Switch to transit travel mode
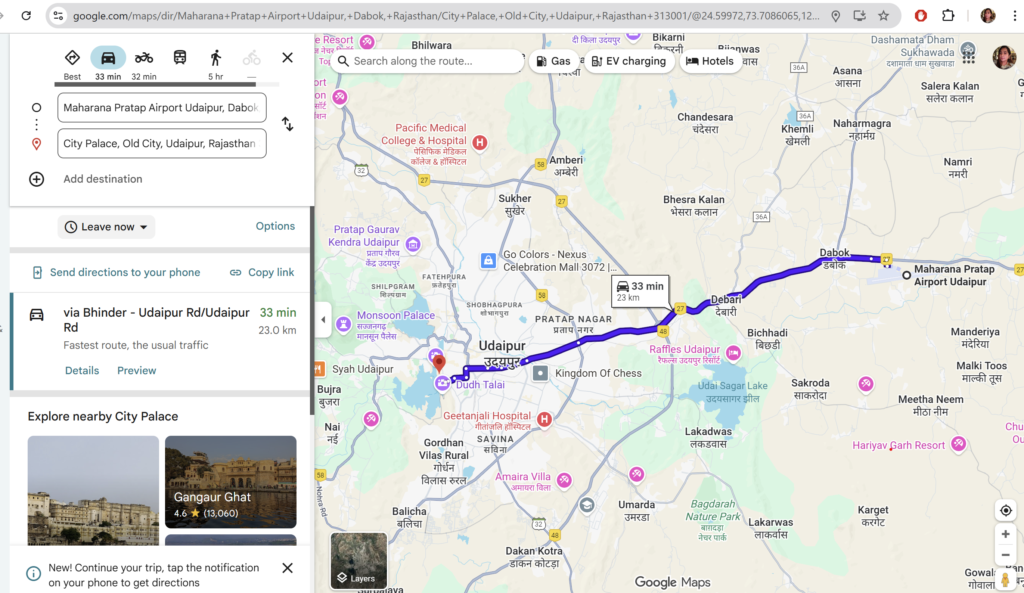 [x=180, y=58]
